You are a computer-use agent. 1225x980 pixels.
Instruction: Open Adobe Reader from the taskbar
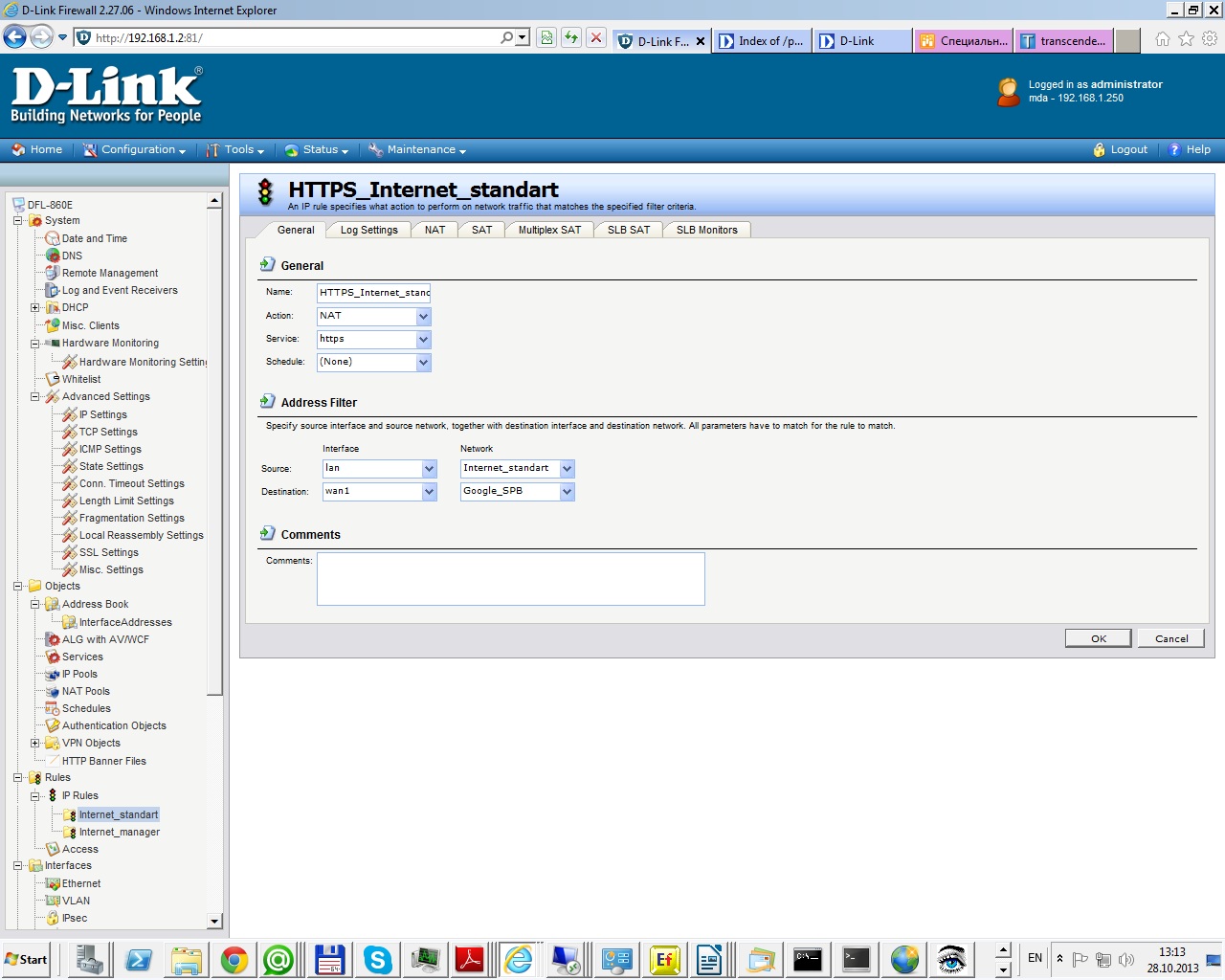point(470,960)
